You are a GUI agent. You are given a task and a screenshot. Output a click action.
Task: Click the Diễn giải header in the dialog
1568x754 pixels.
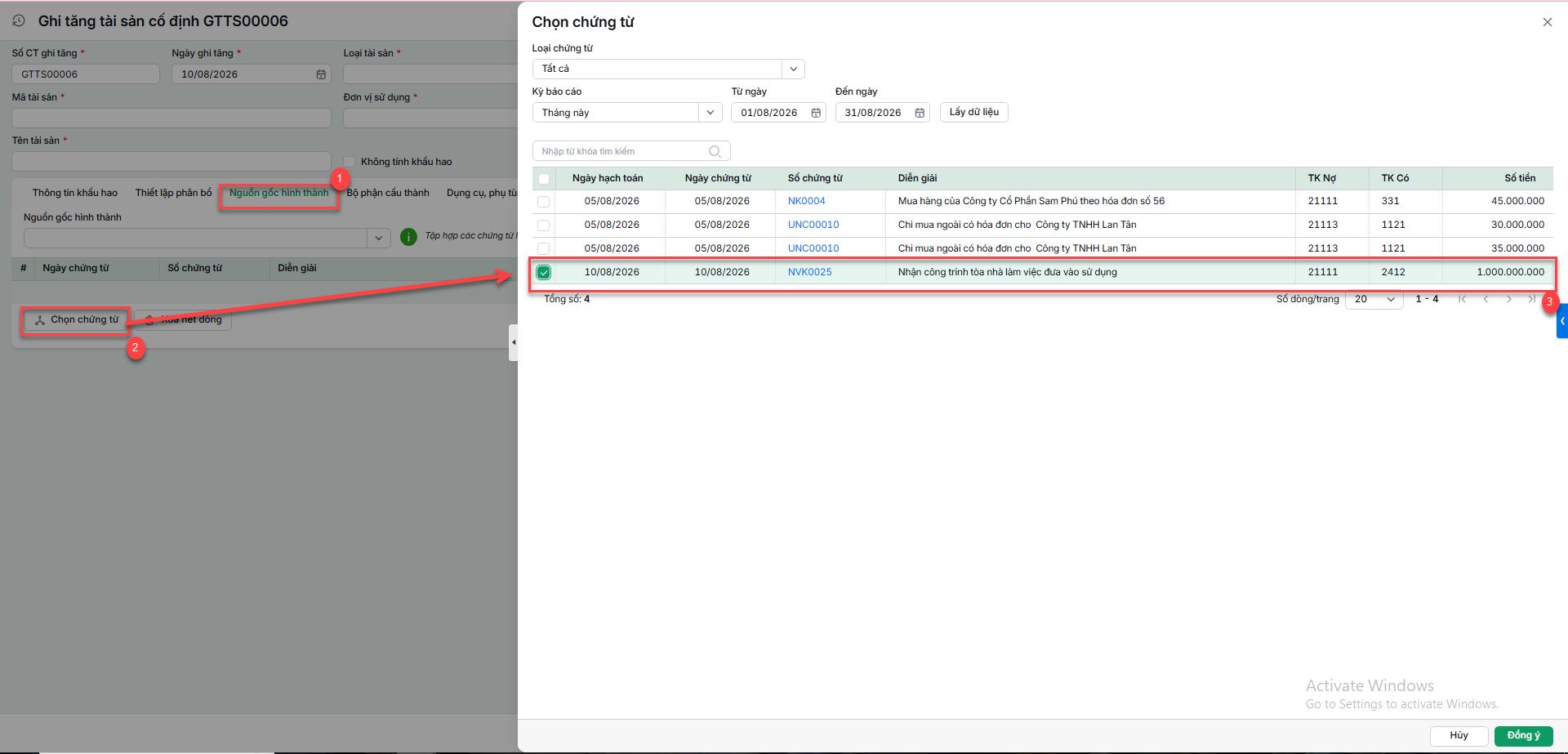(917, 178)
